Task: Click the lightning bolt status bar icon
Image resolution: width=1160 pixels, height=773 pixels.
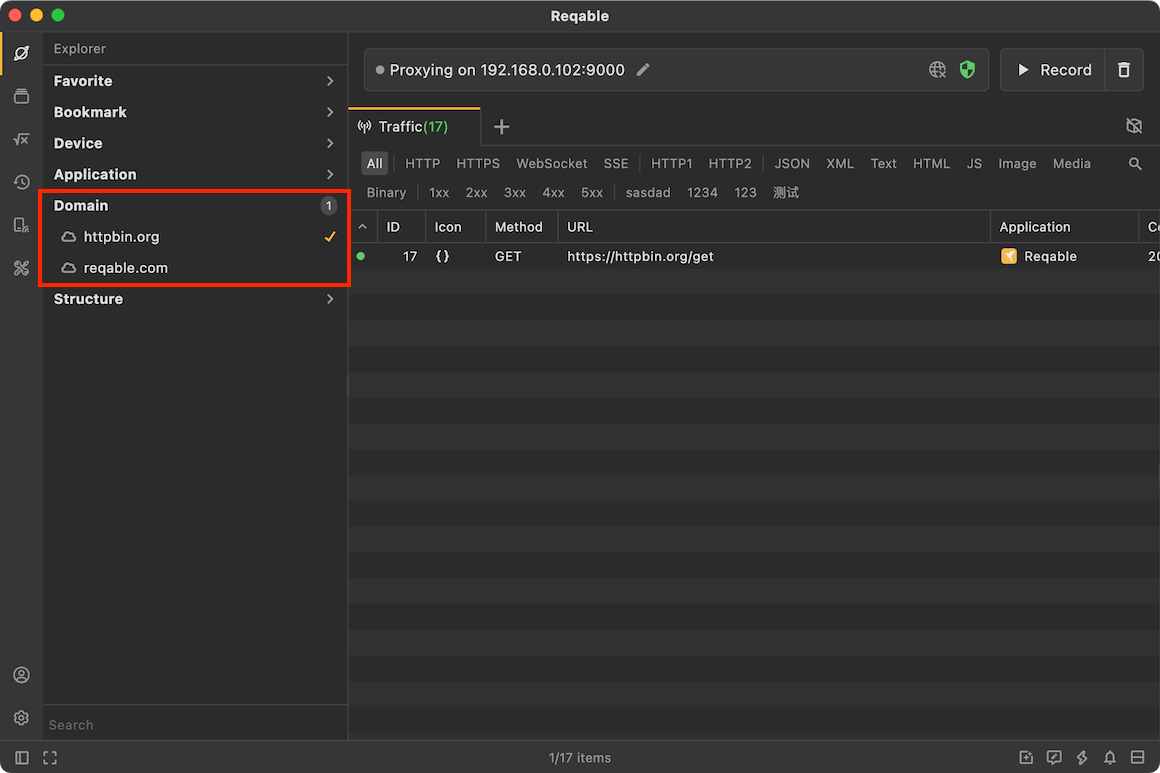Action: click(1082, 757)
